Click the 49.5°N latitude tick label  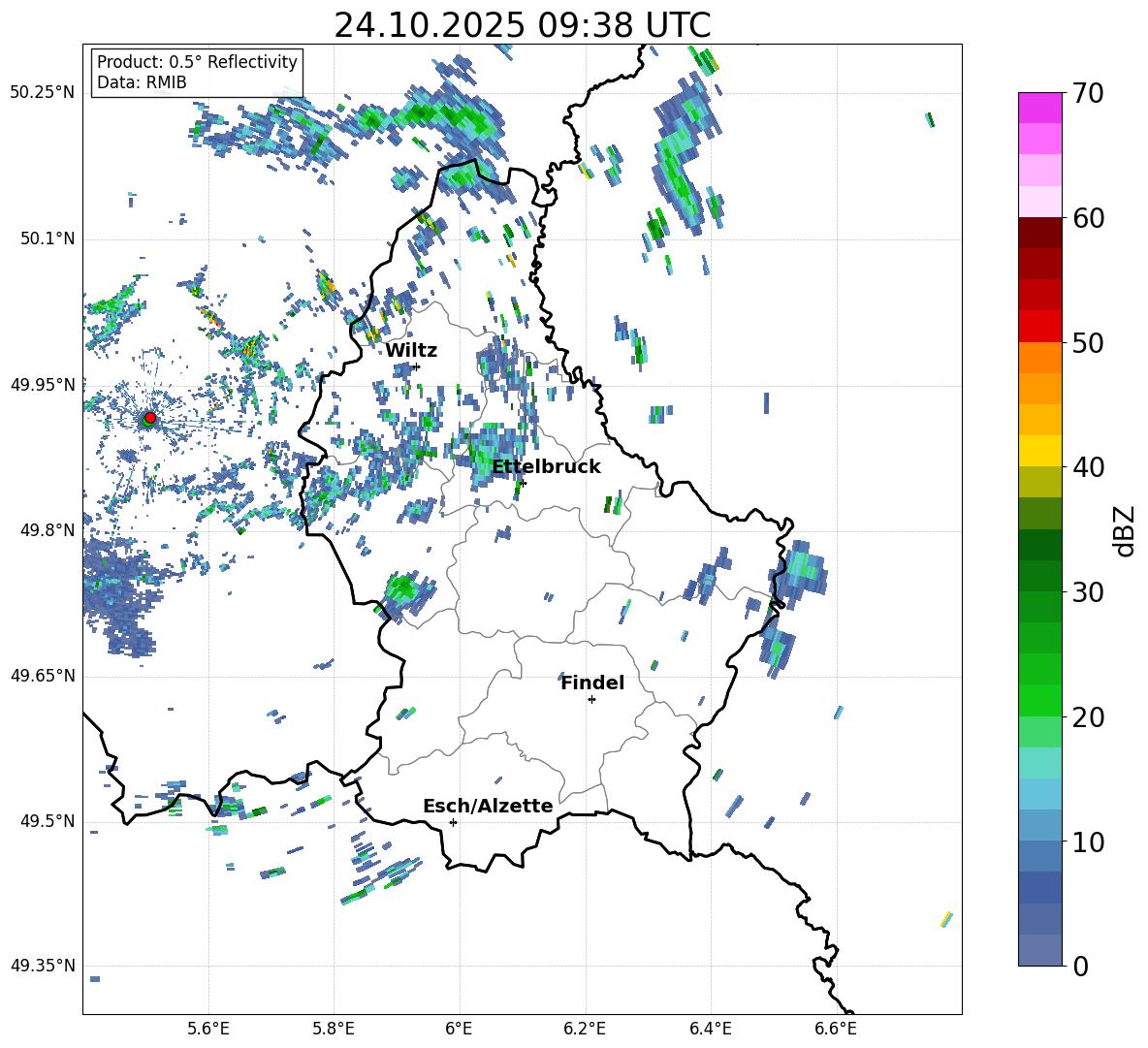tap(48, 821)
